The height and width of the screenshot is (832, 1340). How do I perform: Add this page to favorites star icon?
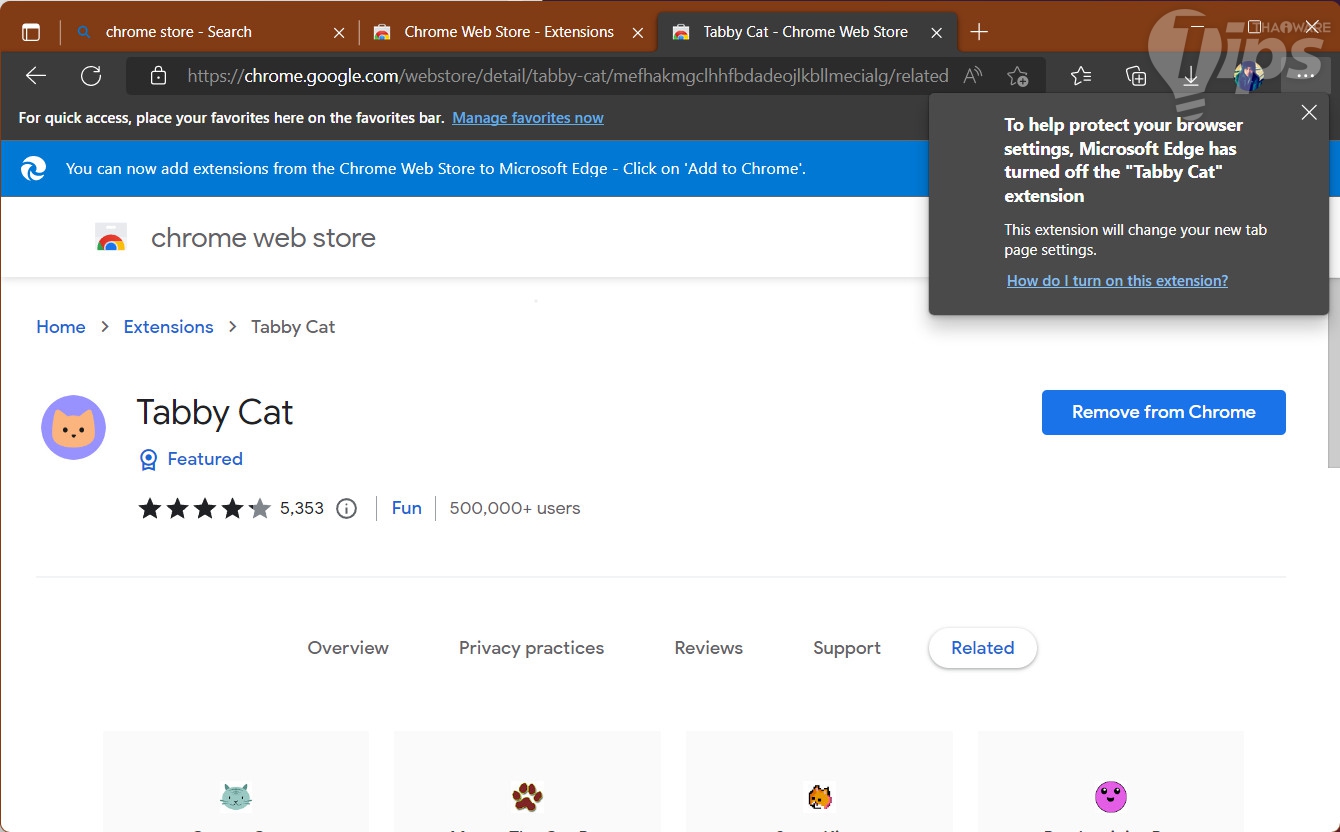pyautogui.click(x=1017, y=76)
